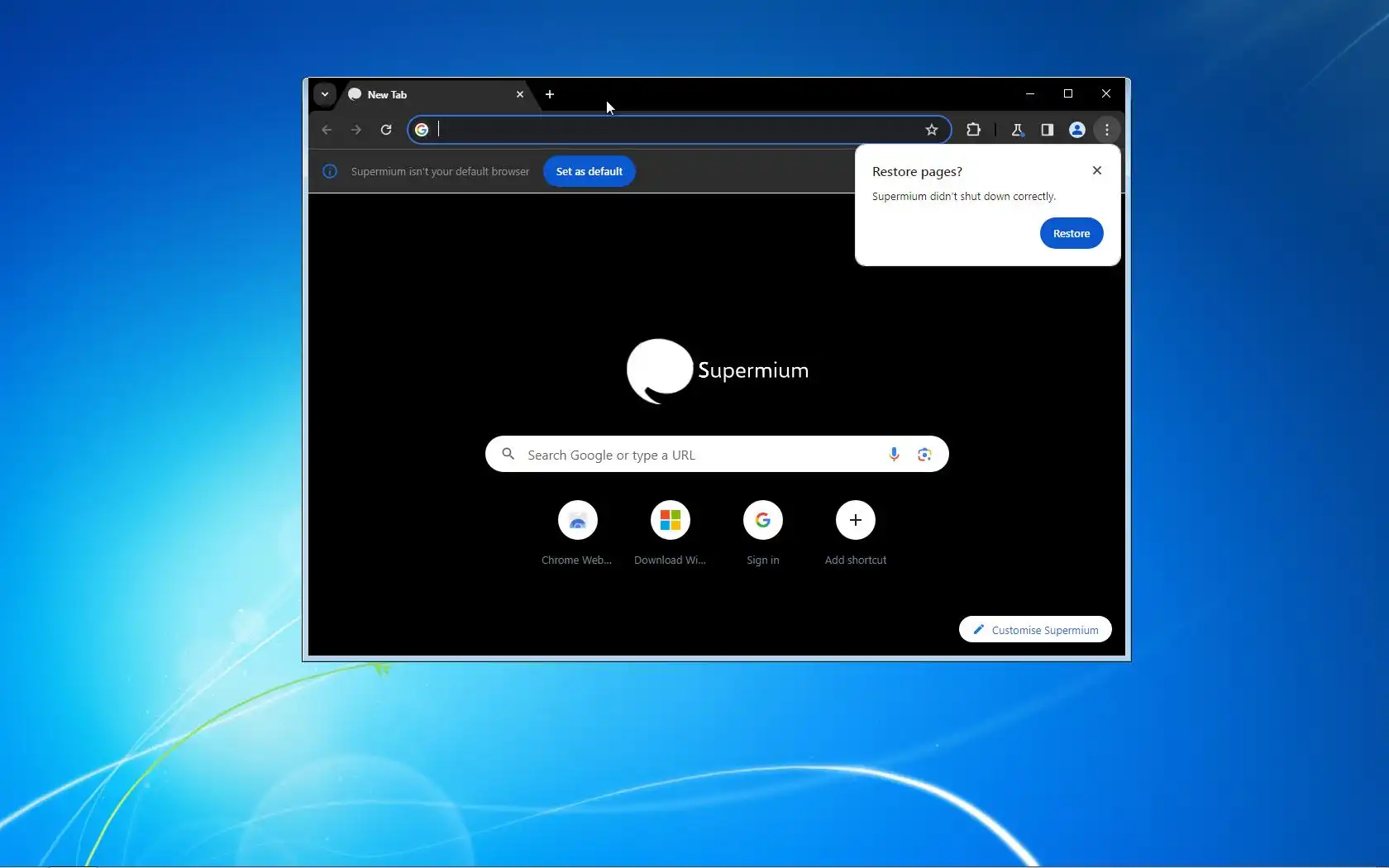
Task: Open the Chrome Web Store shortcut
Action: pyautogui.click(x=577, y=533)
